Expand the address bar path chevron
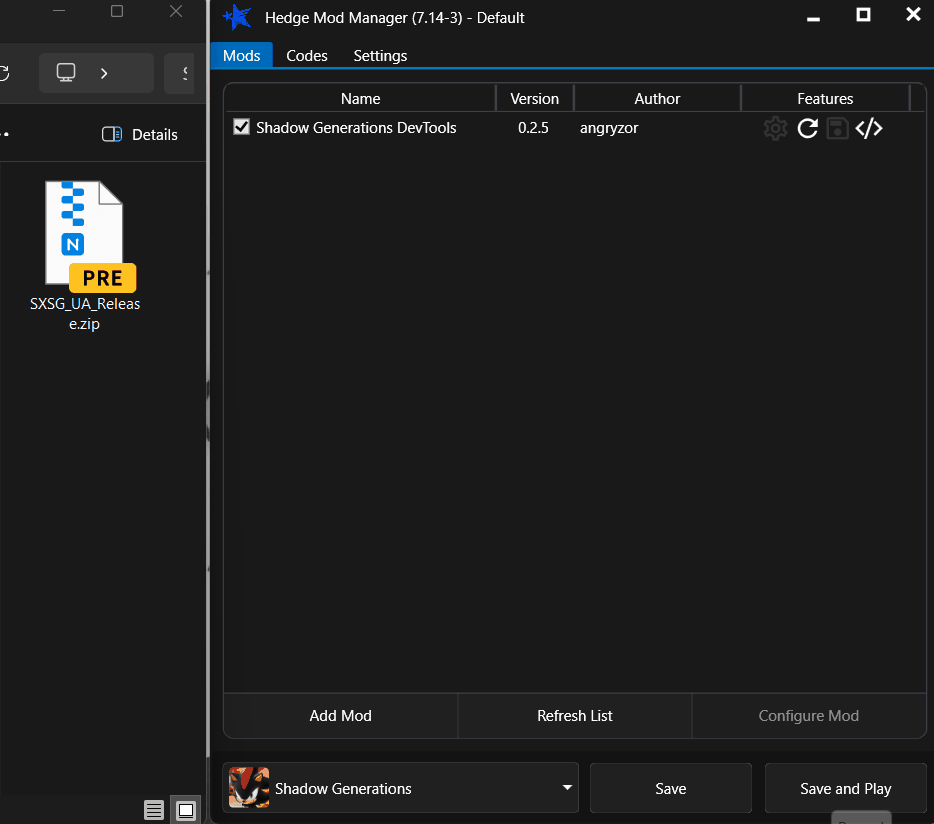This screenshot has width=934, height=824. 104,73
